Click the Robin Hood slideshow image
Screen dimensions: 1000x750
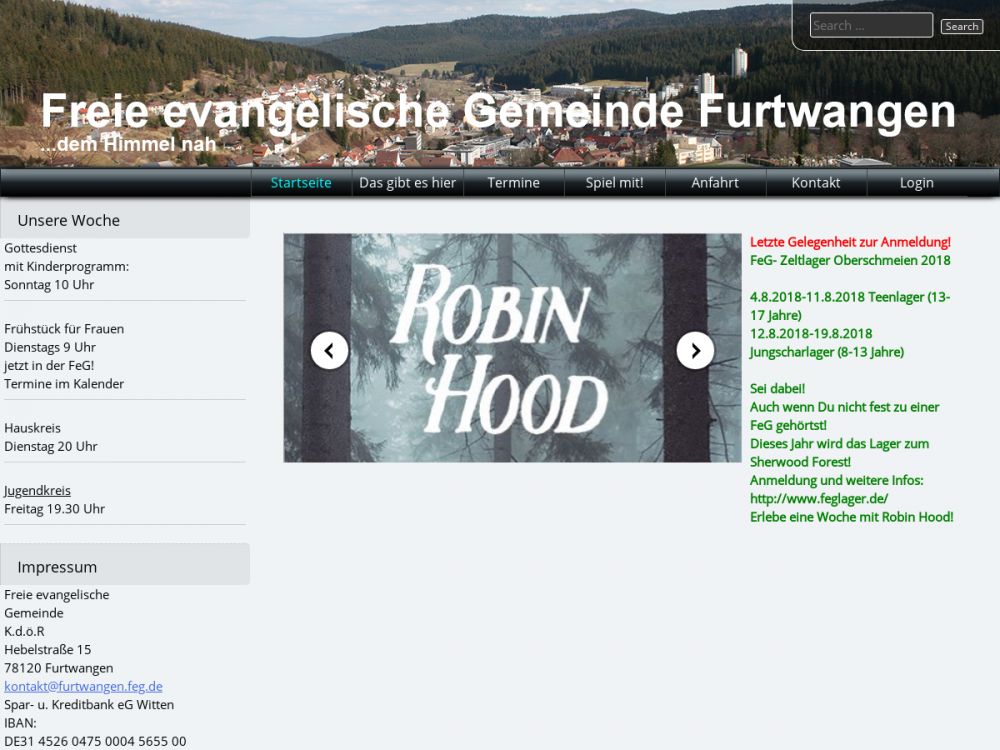click(512, 348)
